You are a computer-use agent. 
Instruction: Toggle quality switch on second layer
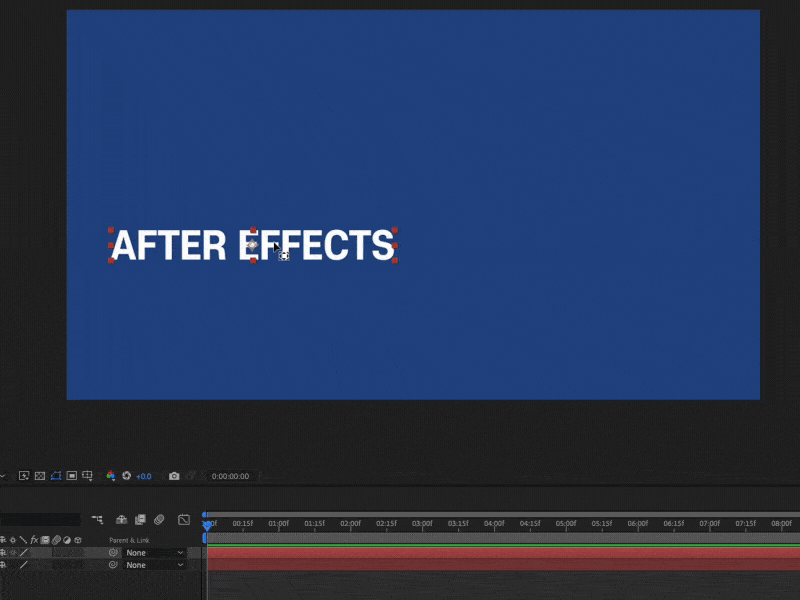23,565
